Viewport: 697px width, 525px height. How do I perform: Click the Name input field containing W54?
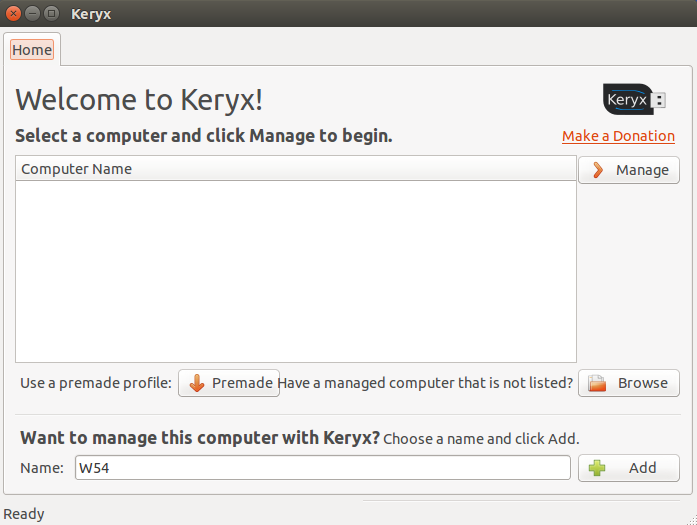[x=323, y=468]
